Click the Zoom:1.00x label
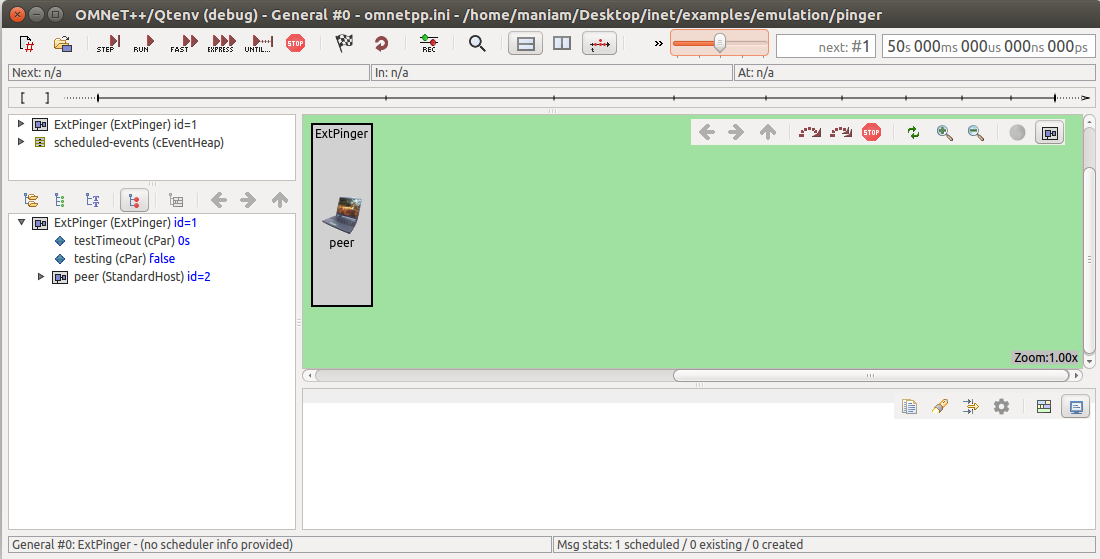The height and width of the screenshot is (559, 1100). (1045, 358)
